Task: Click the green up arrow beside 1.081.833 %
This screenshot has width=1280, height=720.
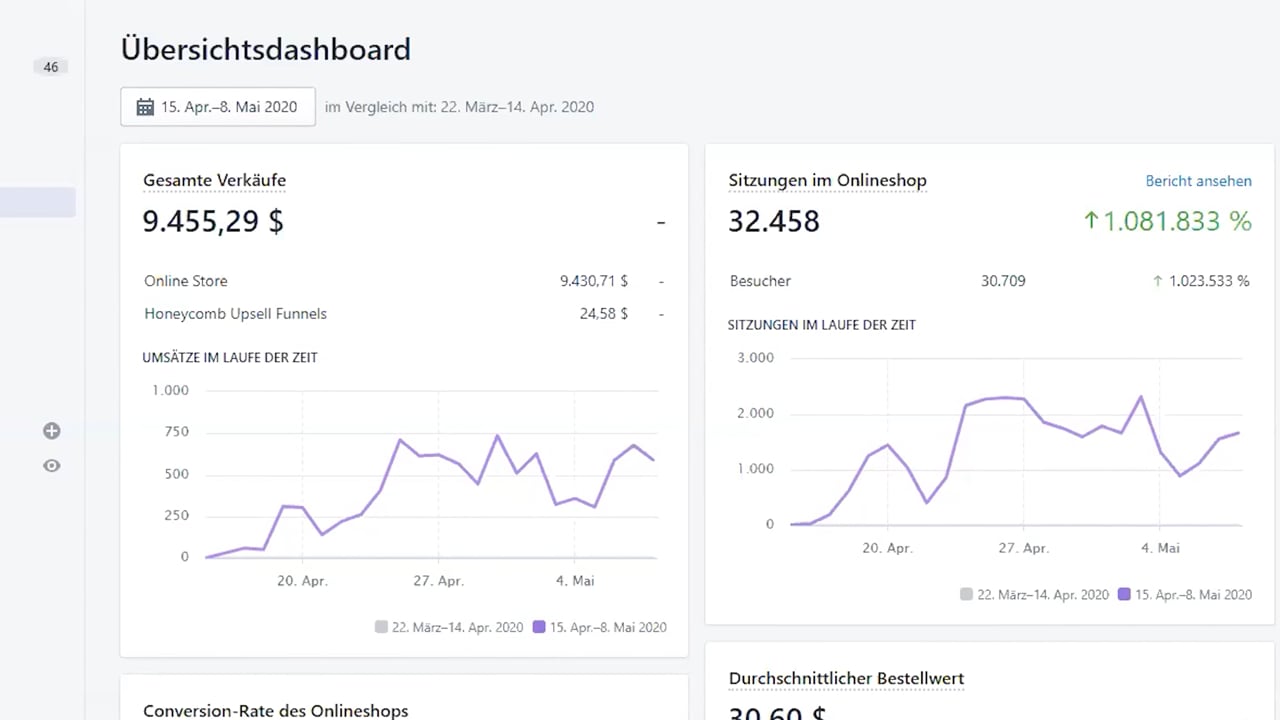Action: coord(1091,221)
